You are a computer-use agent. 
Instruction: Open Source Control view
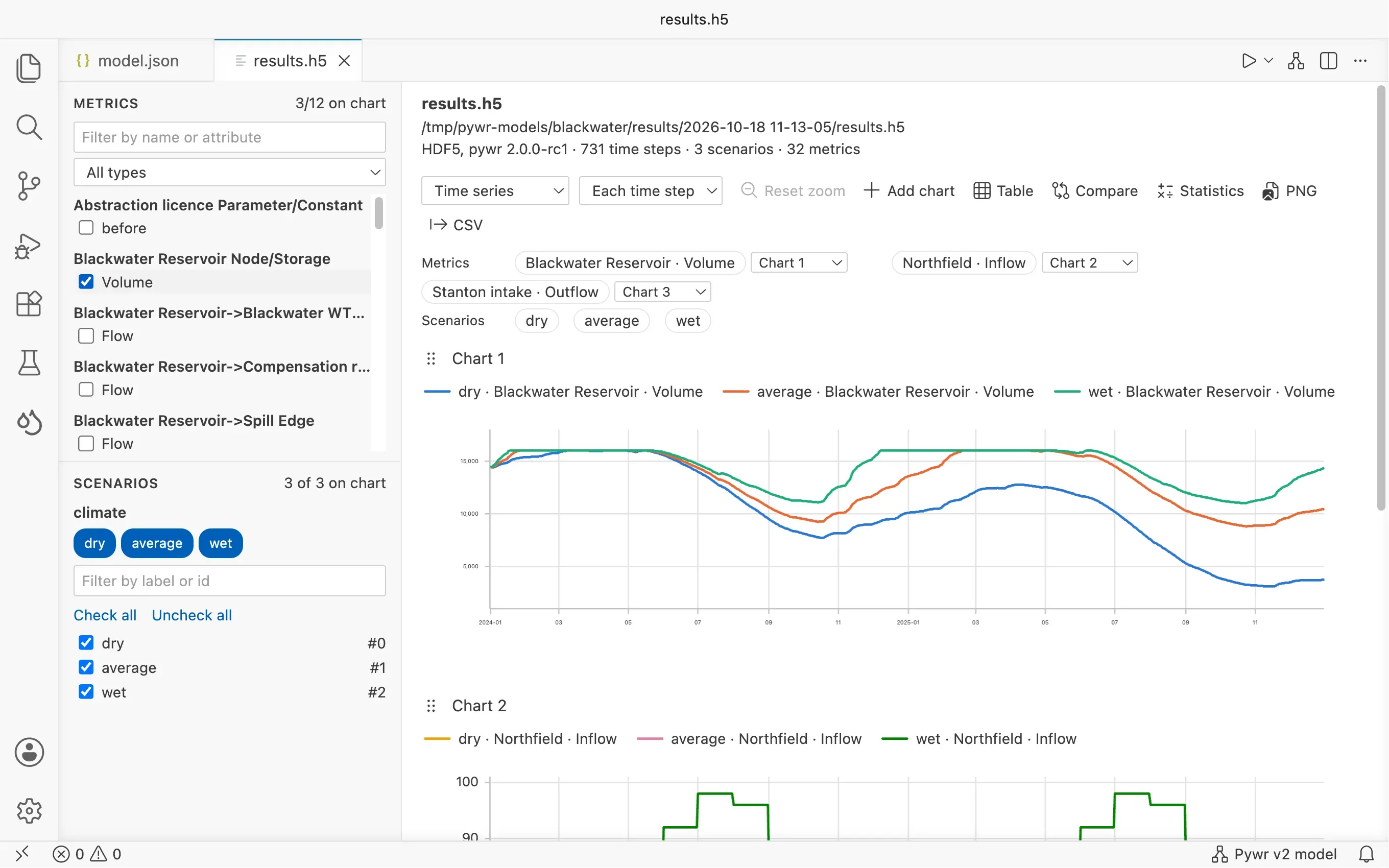tap(29, 186)
